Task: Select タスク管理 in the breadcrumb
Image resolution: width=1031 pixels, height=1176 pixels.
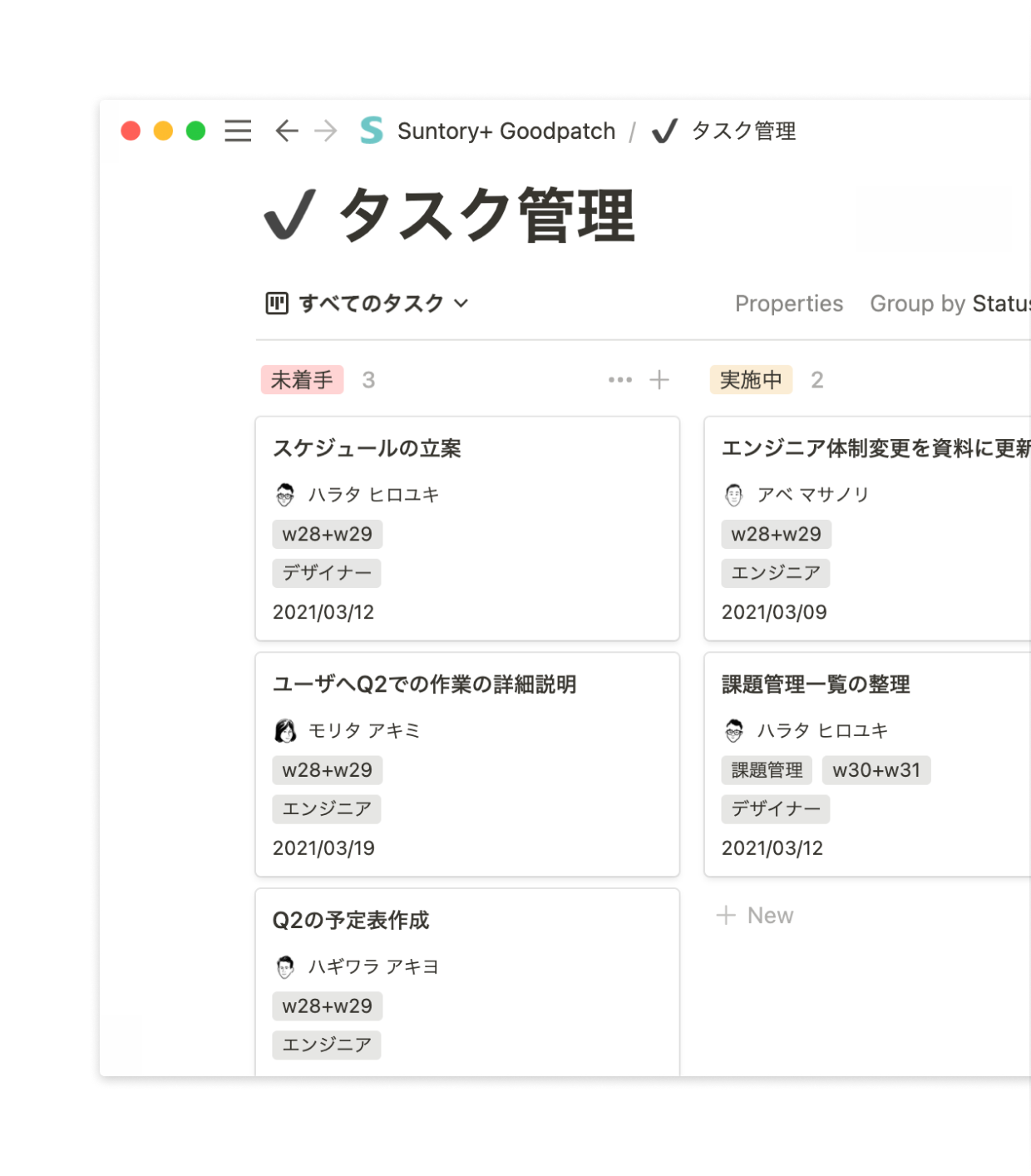Action: coord(742,131)
